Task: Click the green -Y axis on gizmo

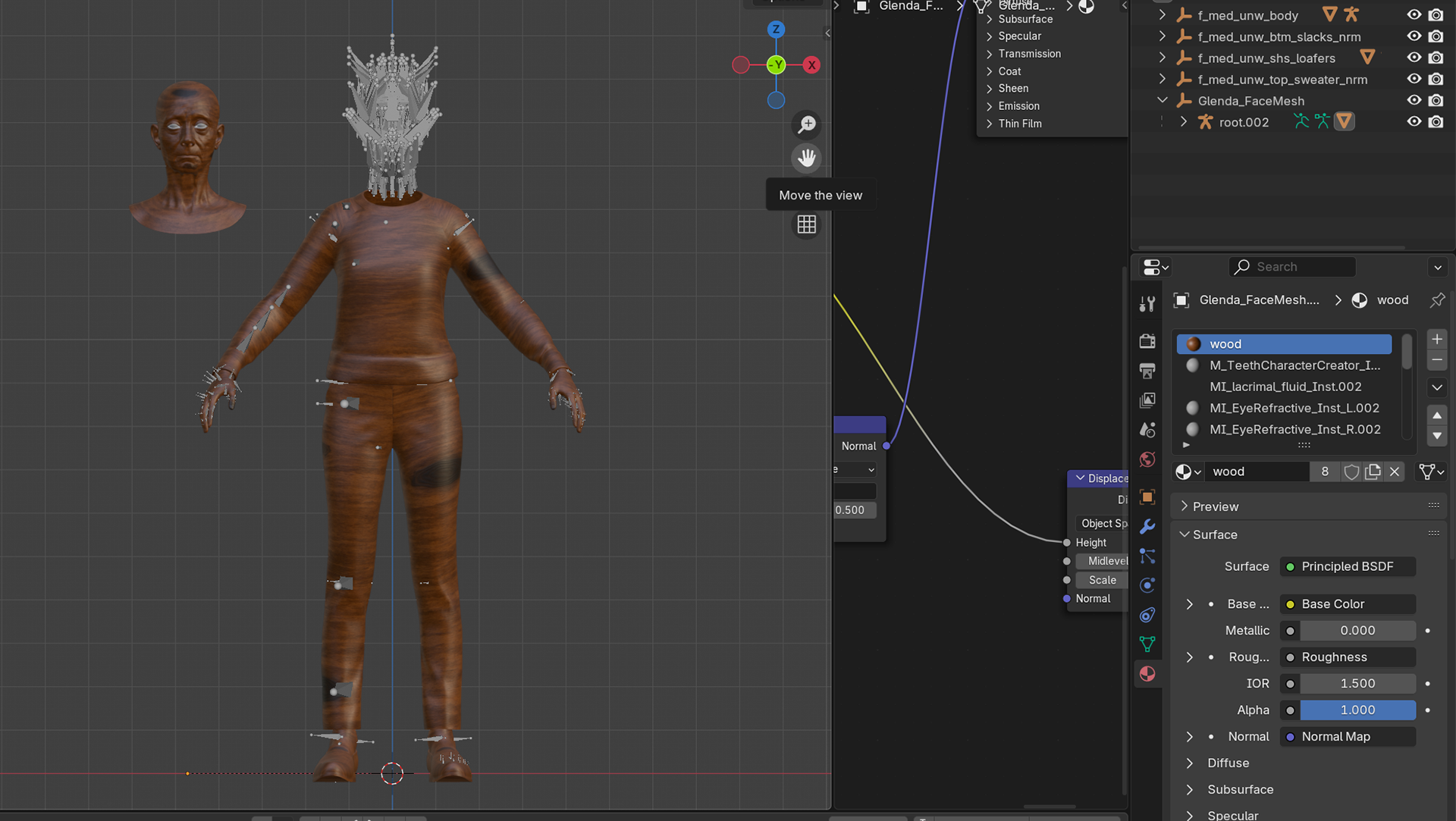Action: pos(776,65)
